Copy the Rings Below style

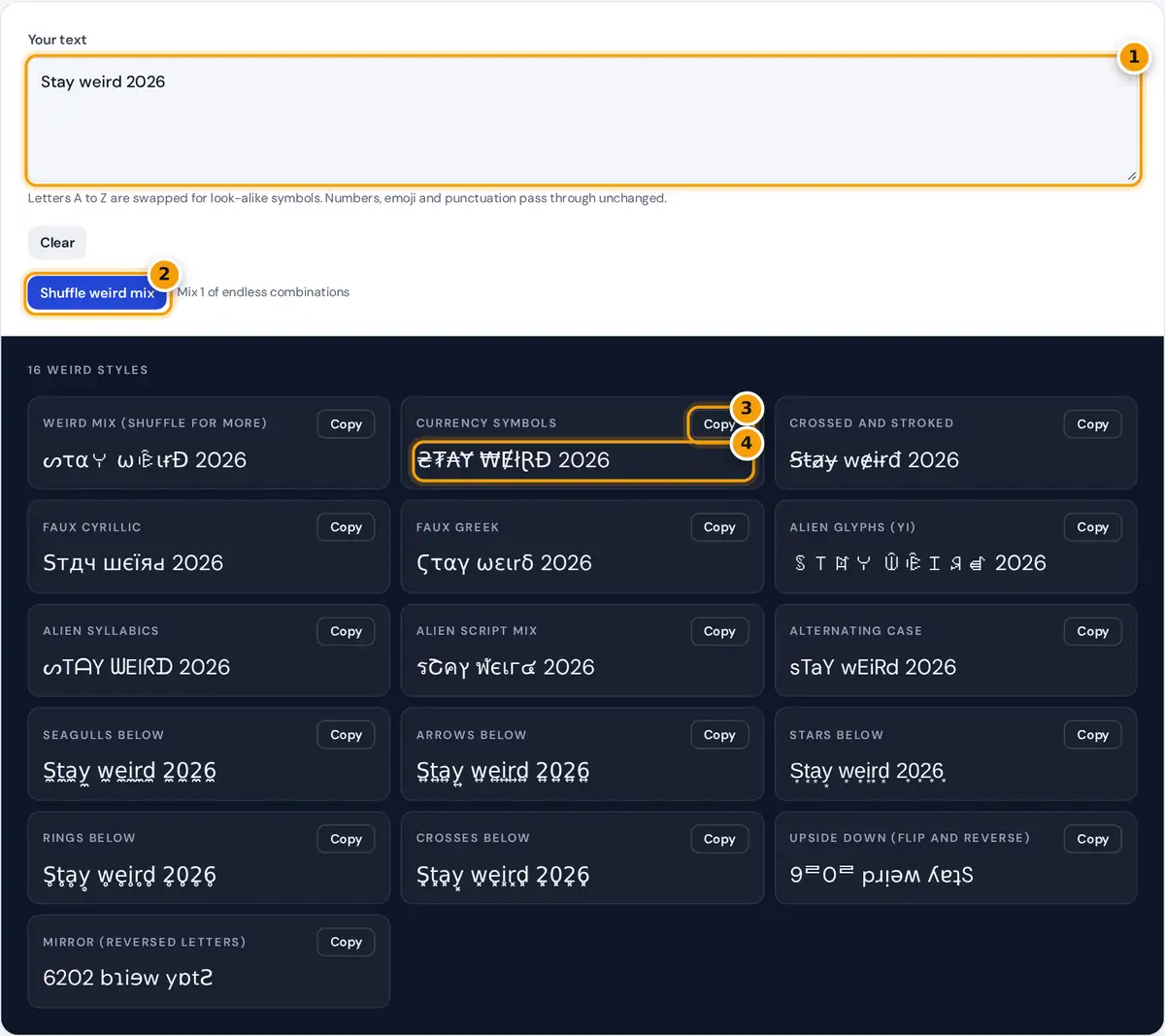coord(346,839)
